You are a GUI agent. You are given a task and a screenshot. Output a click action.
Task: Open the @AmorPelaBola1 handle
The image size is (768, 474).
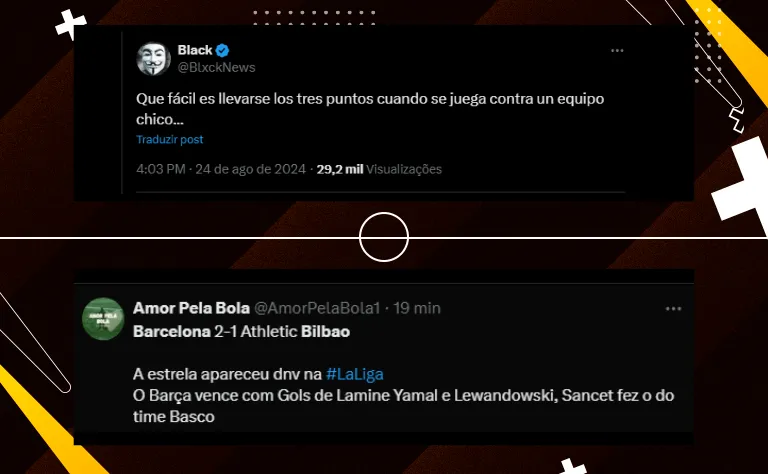coord(317,308)
